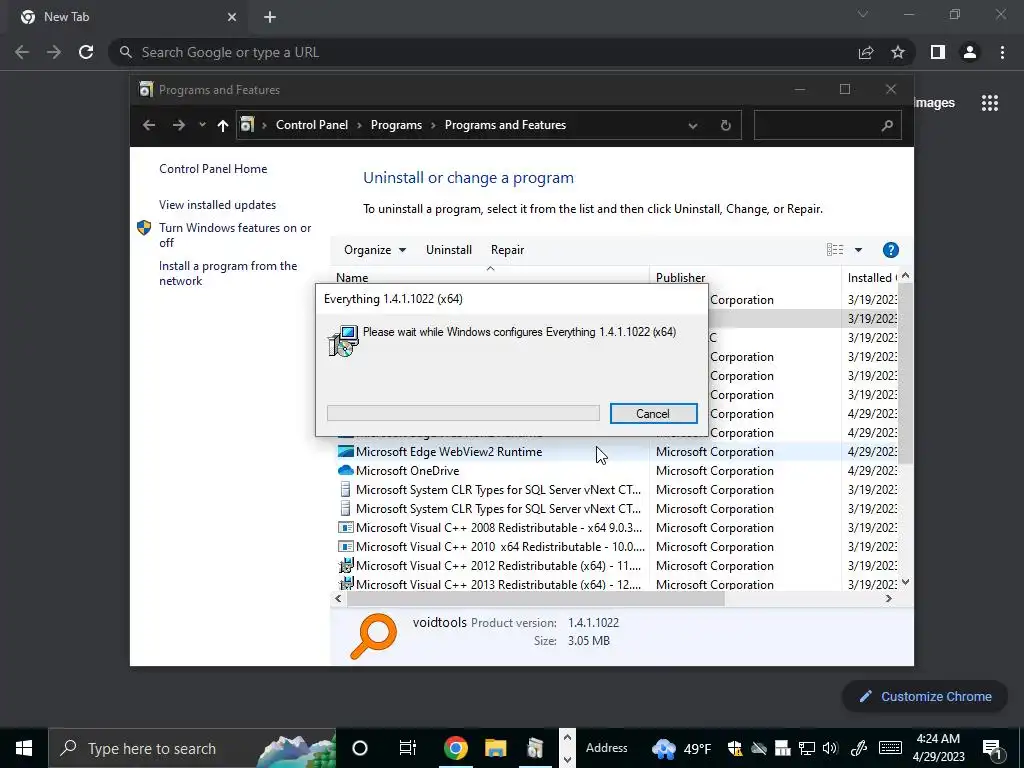Open Control Panel Home link

(x=213, y=168)
